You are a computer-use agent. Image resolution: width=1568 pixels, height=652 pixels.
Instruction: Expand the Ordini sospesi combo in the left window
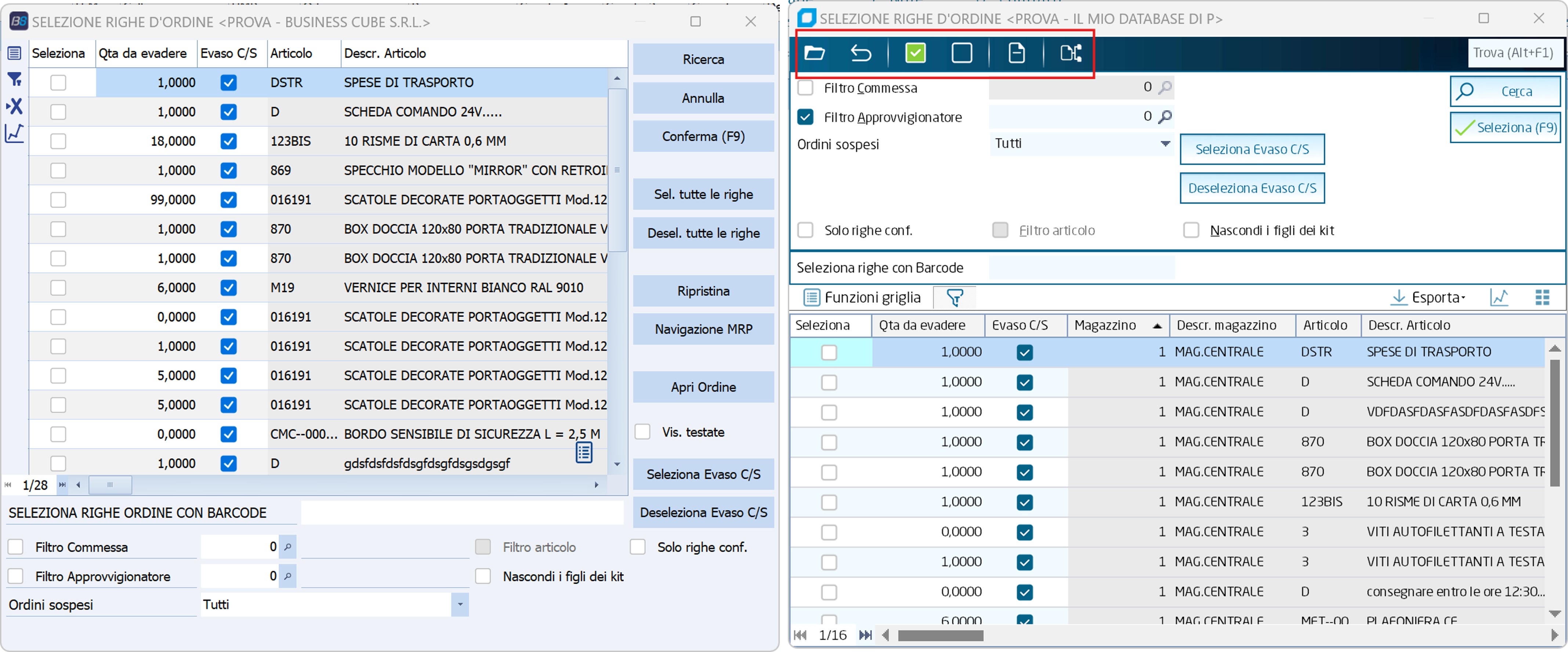click(x=460, y=605)
